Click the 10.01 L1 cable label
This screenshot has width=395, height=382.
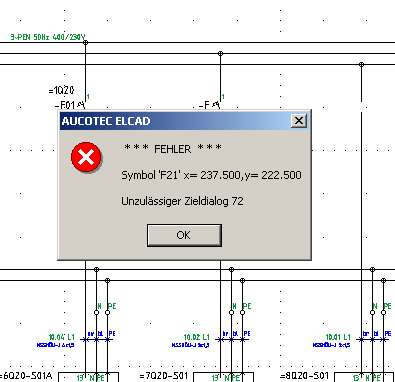click(338, 337)
